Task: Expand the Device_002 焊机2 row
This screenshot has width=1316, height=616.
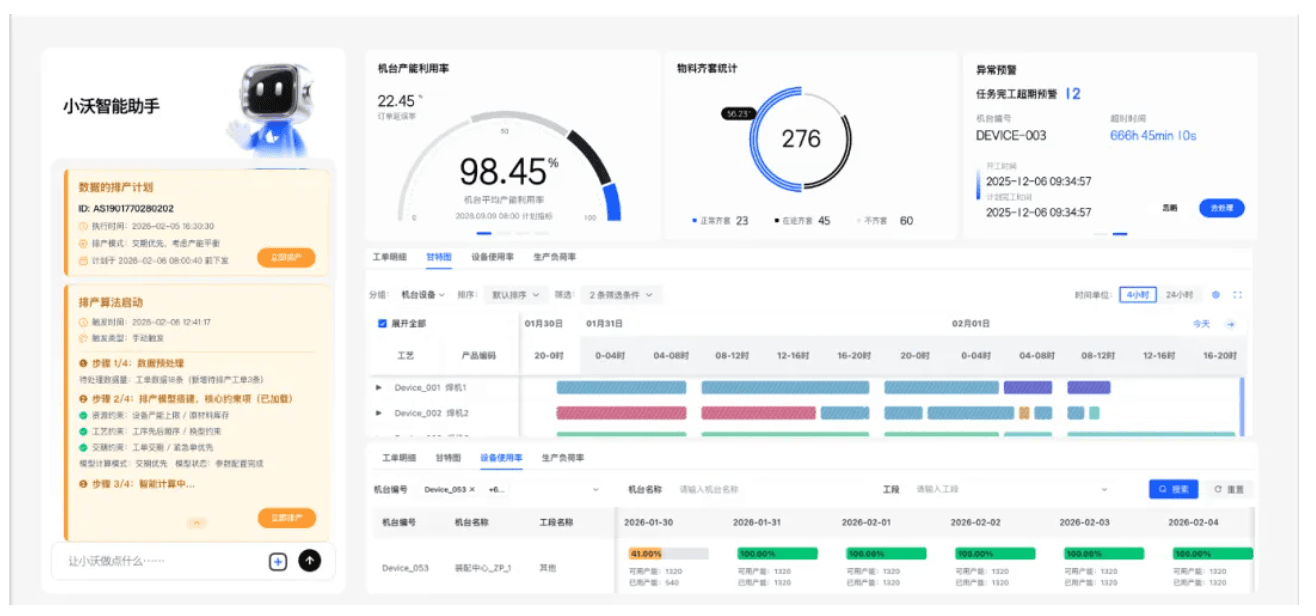Action: [x=379, y=413]
